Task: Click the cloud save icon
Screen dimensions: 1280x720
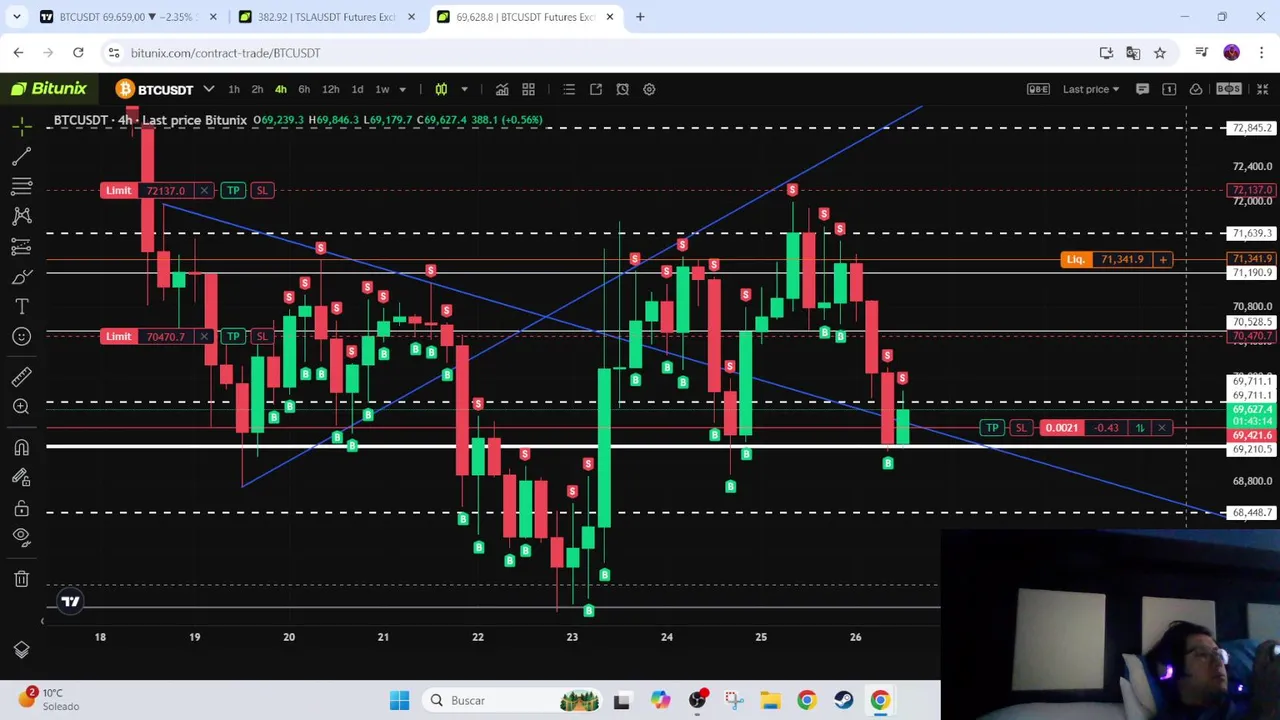Action: click(1196, 89)
